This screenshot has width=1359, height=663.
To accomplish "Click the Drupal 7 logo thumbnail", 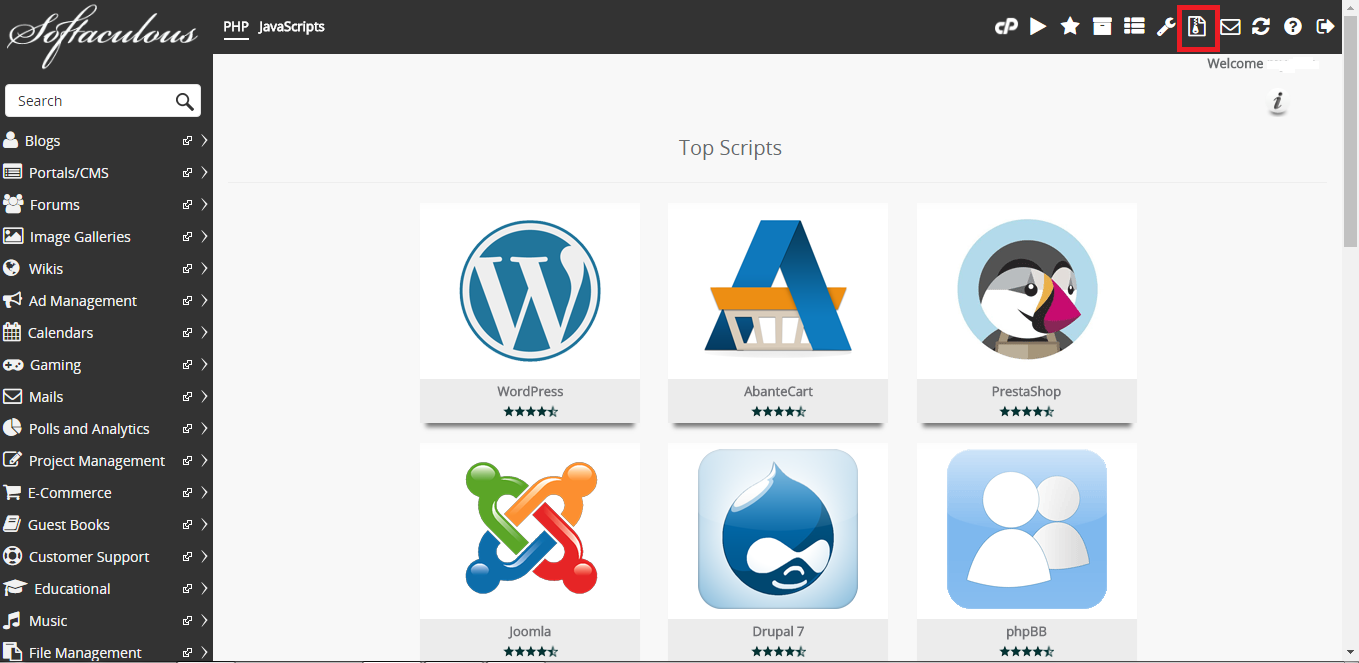I will click(x=778, y=531).
